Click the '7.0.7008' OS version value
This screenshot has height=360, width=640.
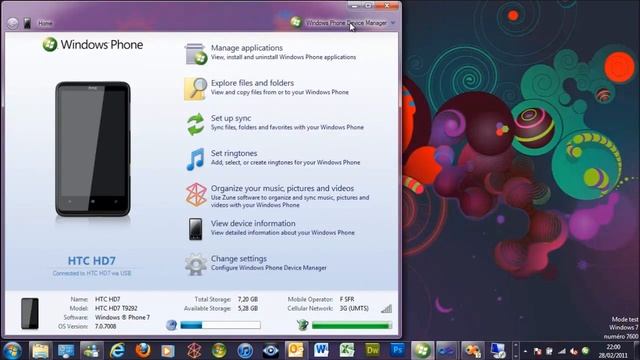click(x=106, y=326)
